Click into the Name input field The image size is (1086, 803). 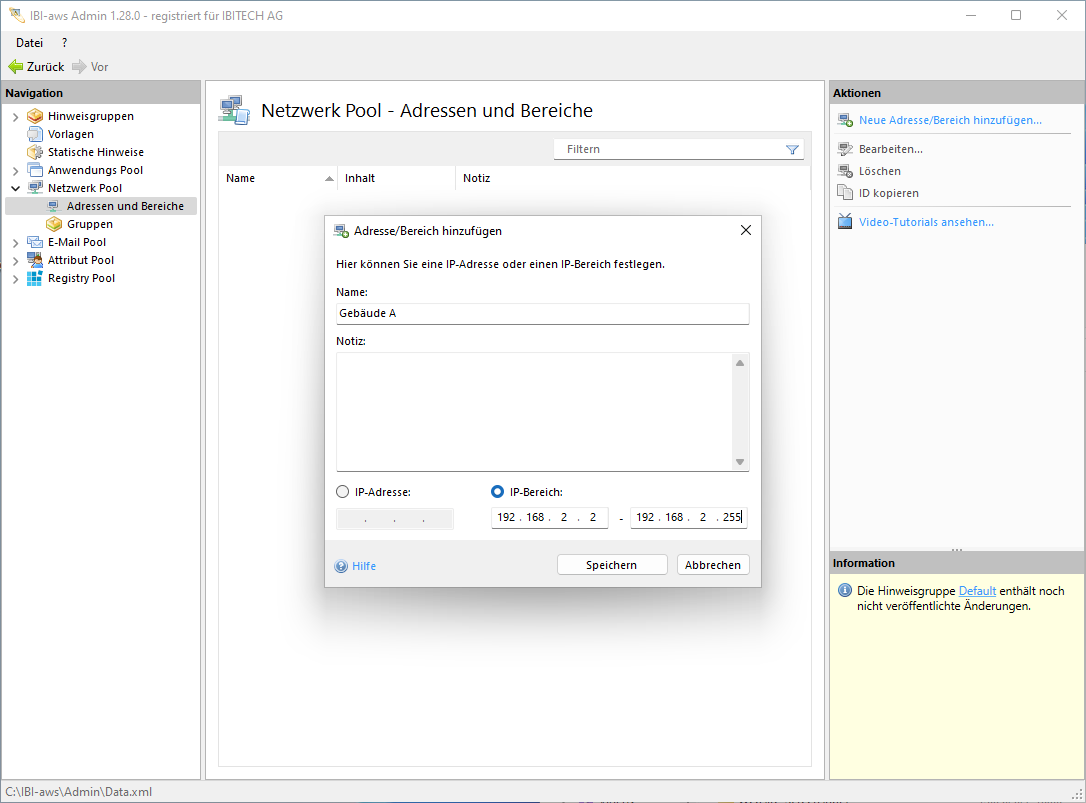[x=542, y=314]
